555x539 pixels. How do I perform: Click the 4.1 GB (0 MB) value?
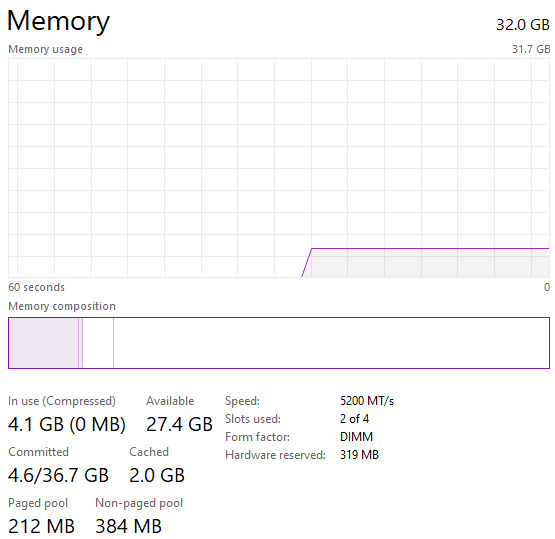coord(67,424)
